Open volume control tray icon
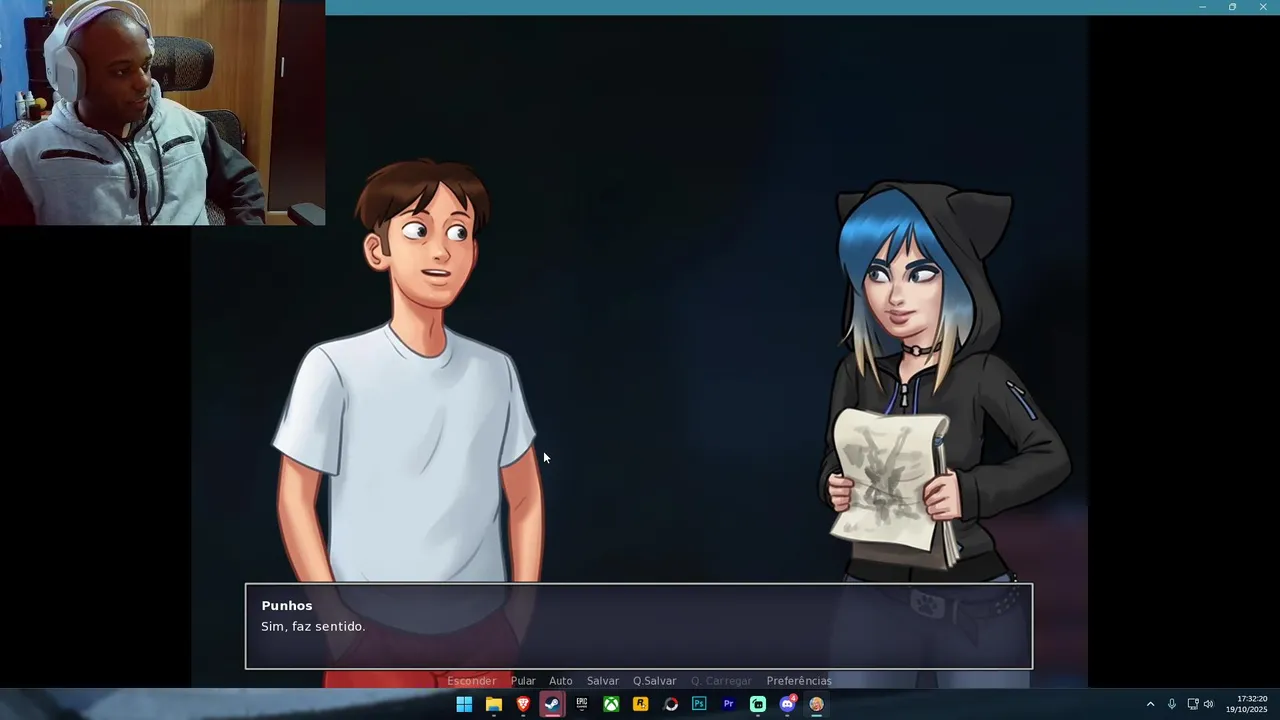 [x=1208, y=704]
